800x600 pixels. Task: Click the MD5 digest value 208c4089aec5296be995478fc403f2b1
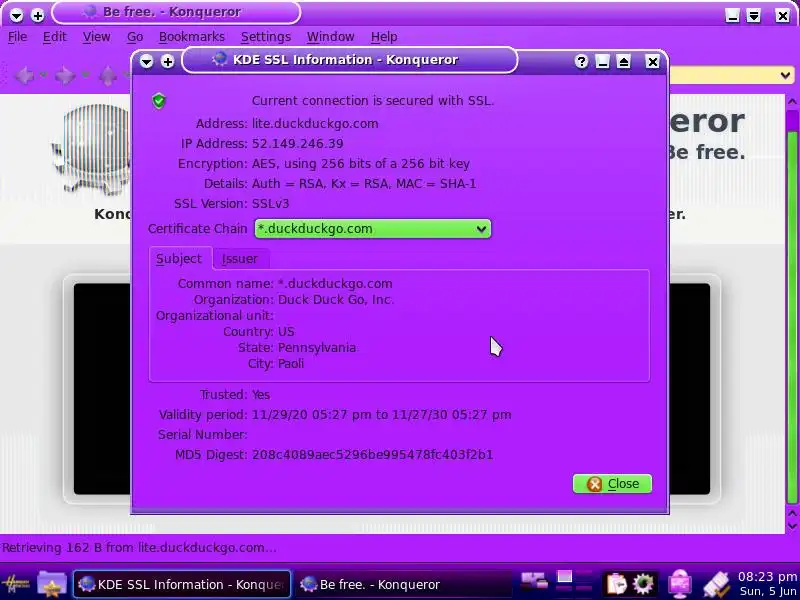click(x=372, y=455)
